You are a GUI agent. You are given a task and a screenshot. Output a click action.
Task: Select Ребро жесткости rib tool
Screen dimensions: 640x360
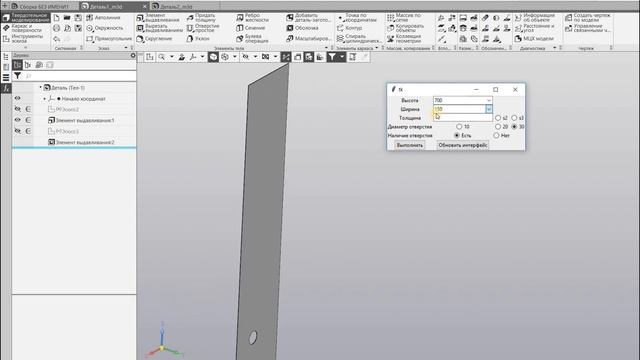[x=252, y=18]
